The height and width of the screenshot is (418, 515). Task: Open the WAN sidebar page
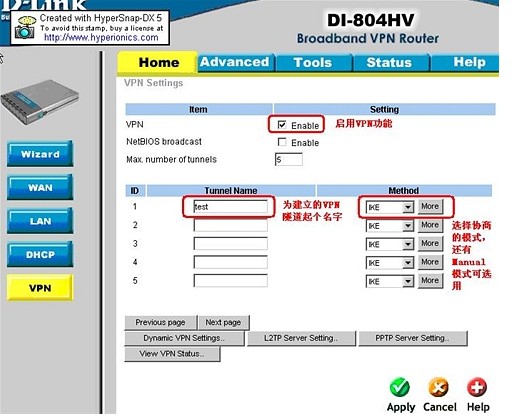(40, 187)
